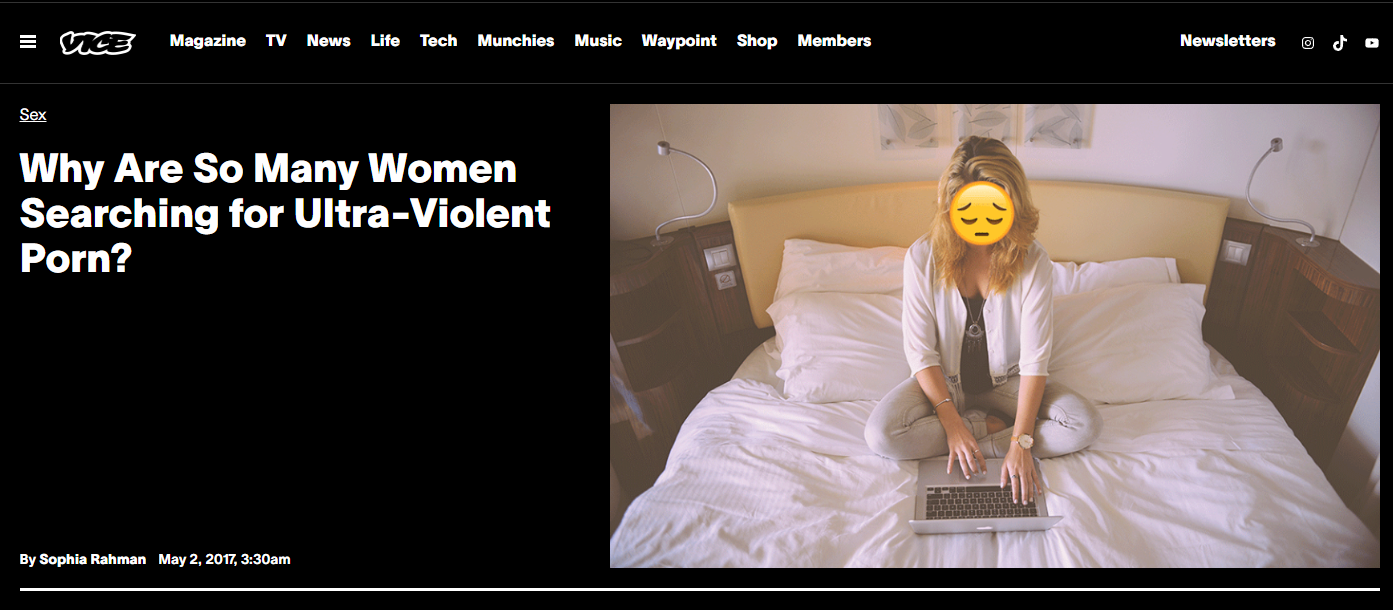Click the VICE logo
The height and width of the screenshot is (610, 1393).
[x=97, y=42]
